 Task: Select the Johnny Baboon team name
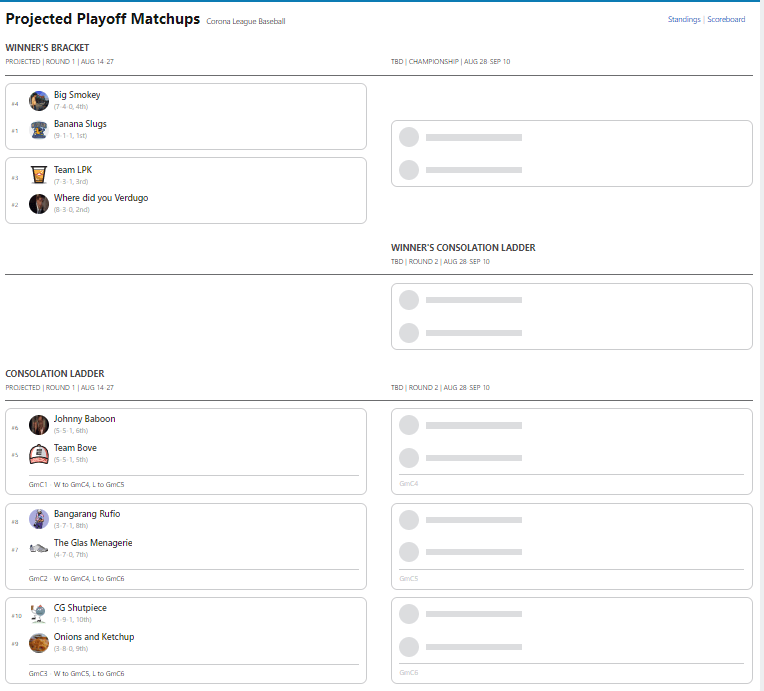84,419
